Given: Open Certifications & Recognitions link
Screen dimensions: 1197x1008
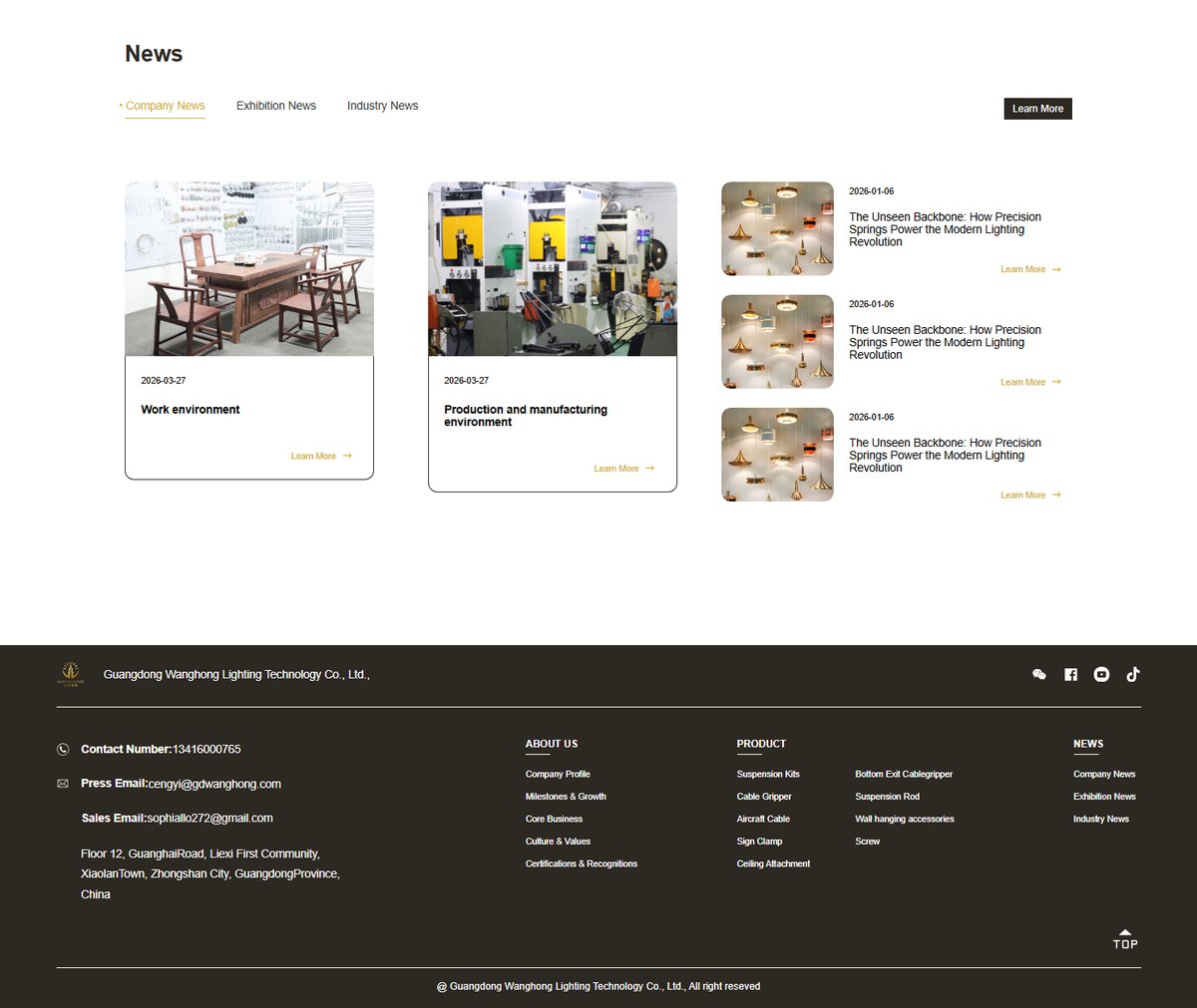Looking at the screenshot, I should [x=582, y=864].
